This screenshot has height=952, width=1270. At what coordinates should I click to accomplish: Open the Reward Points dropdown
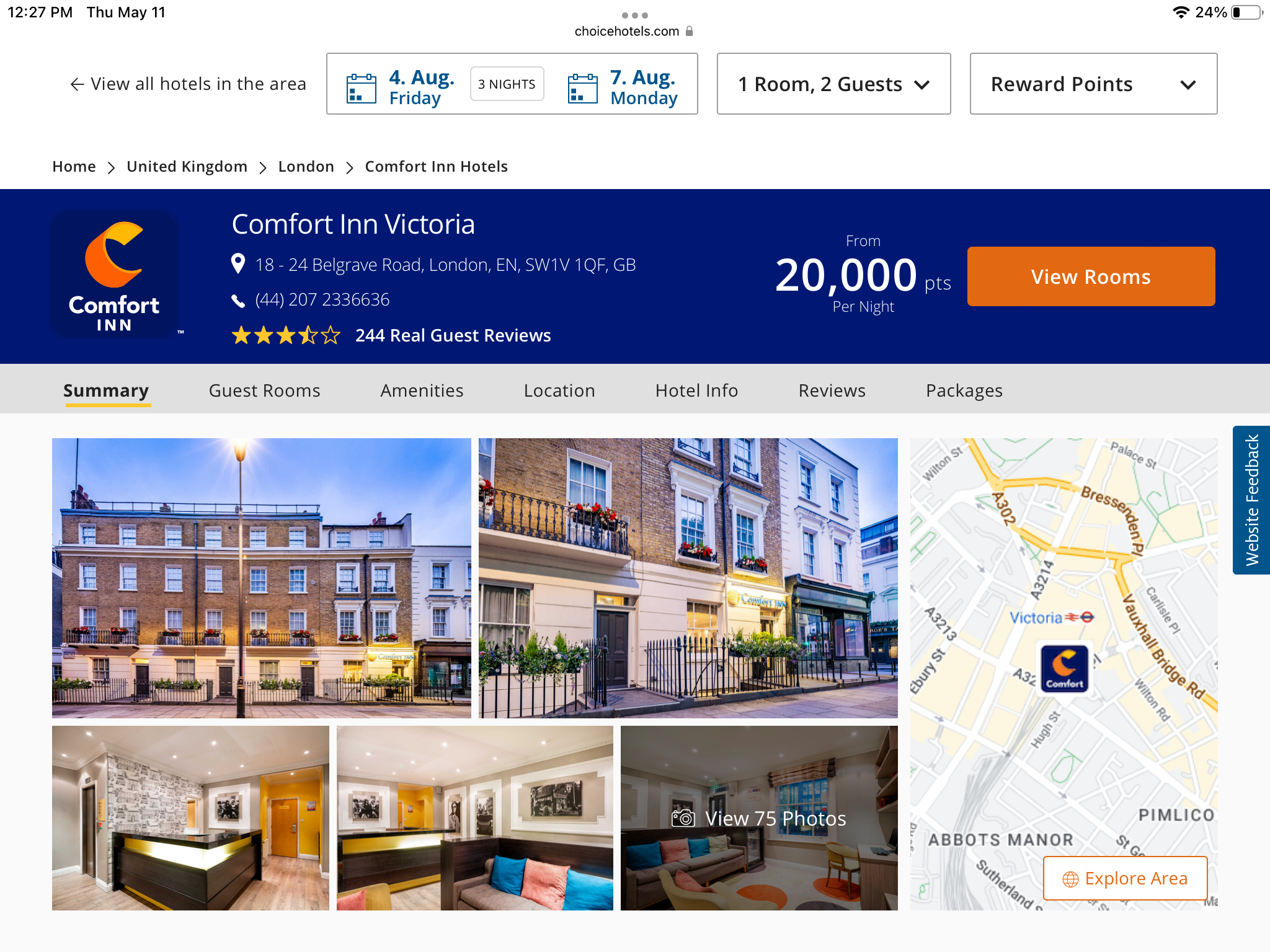point(1093,84)
